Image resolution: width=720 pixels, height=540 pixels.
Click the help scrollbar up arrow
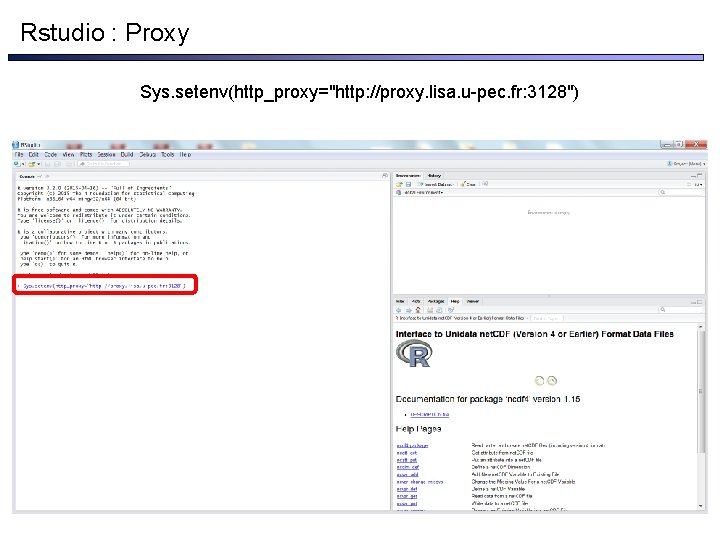(700, 326)
